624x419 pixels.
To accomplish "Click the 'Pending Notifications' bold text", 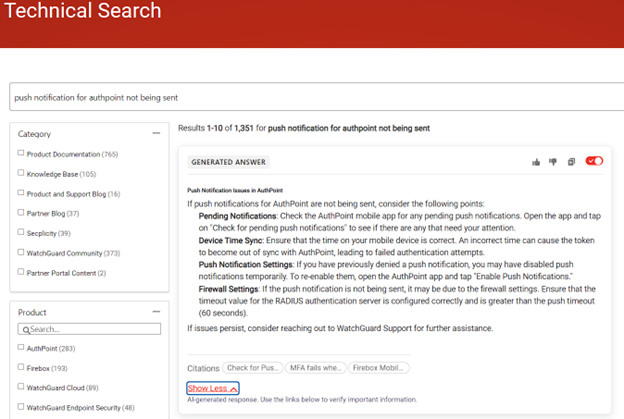I will tap(238, 216).
